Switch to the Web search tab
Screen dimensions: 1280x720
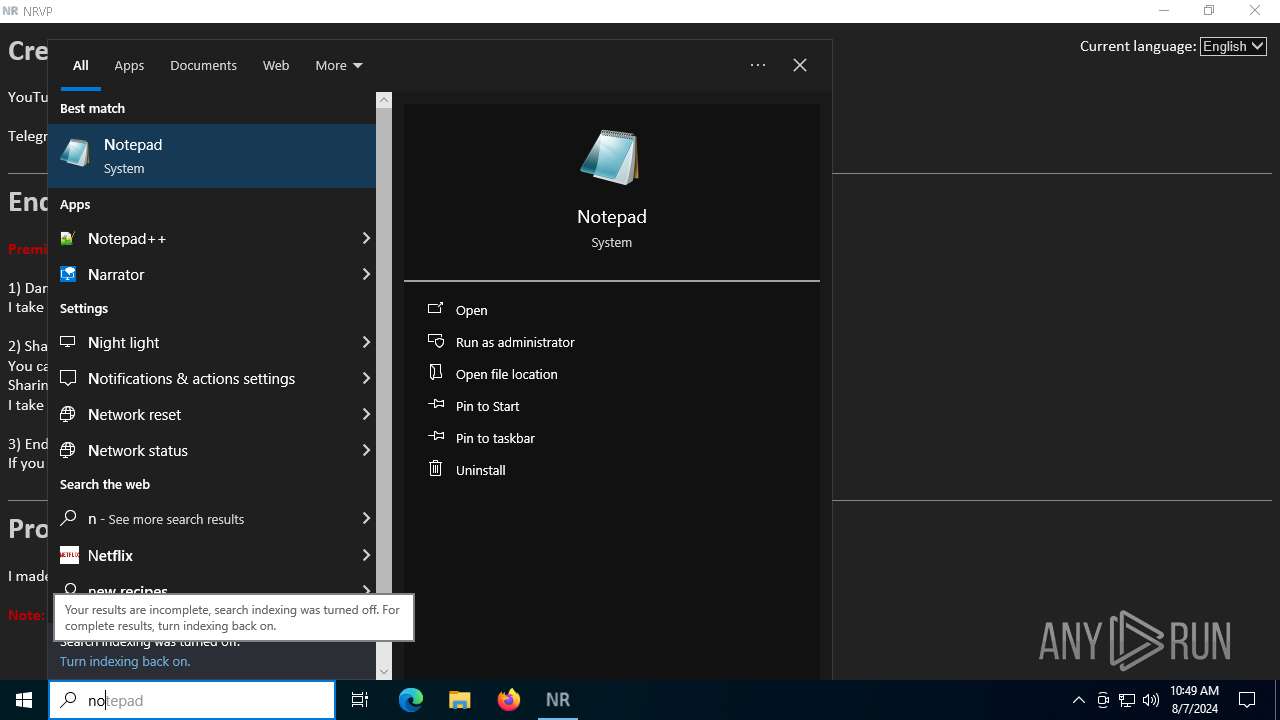pos(276,65)
